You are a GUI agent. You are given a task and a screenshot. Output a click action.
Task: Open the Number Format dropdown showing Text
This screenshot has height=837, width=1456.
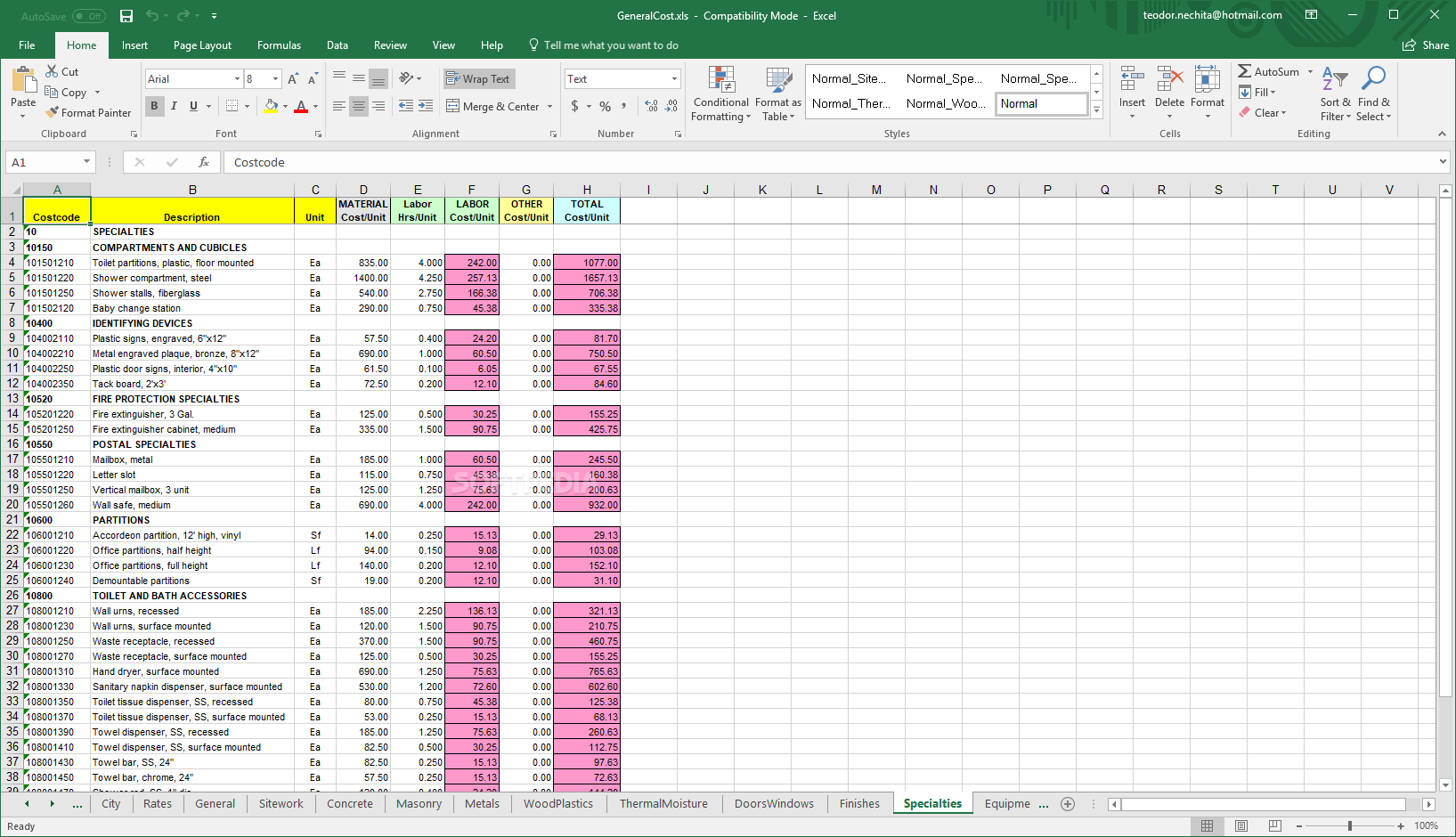click(674, 79)
